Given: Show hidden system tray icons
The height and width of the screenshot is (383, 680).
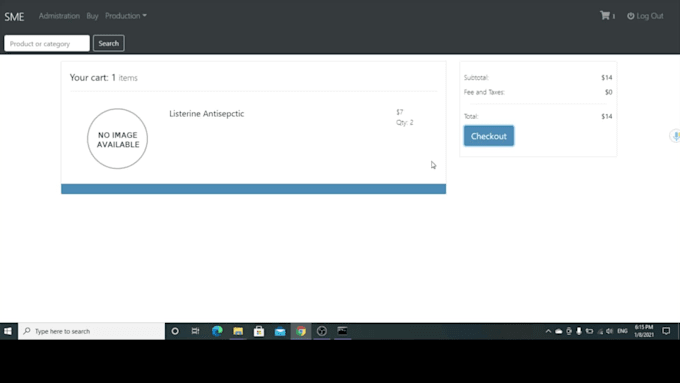Looking at the screenshot, I should [x=548, y=331].
